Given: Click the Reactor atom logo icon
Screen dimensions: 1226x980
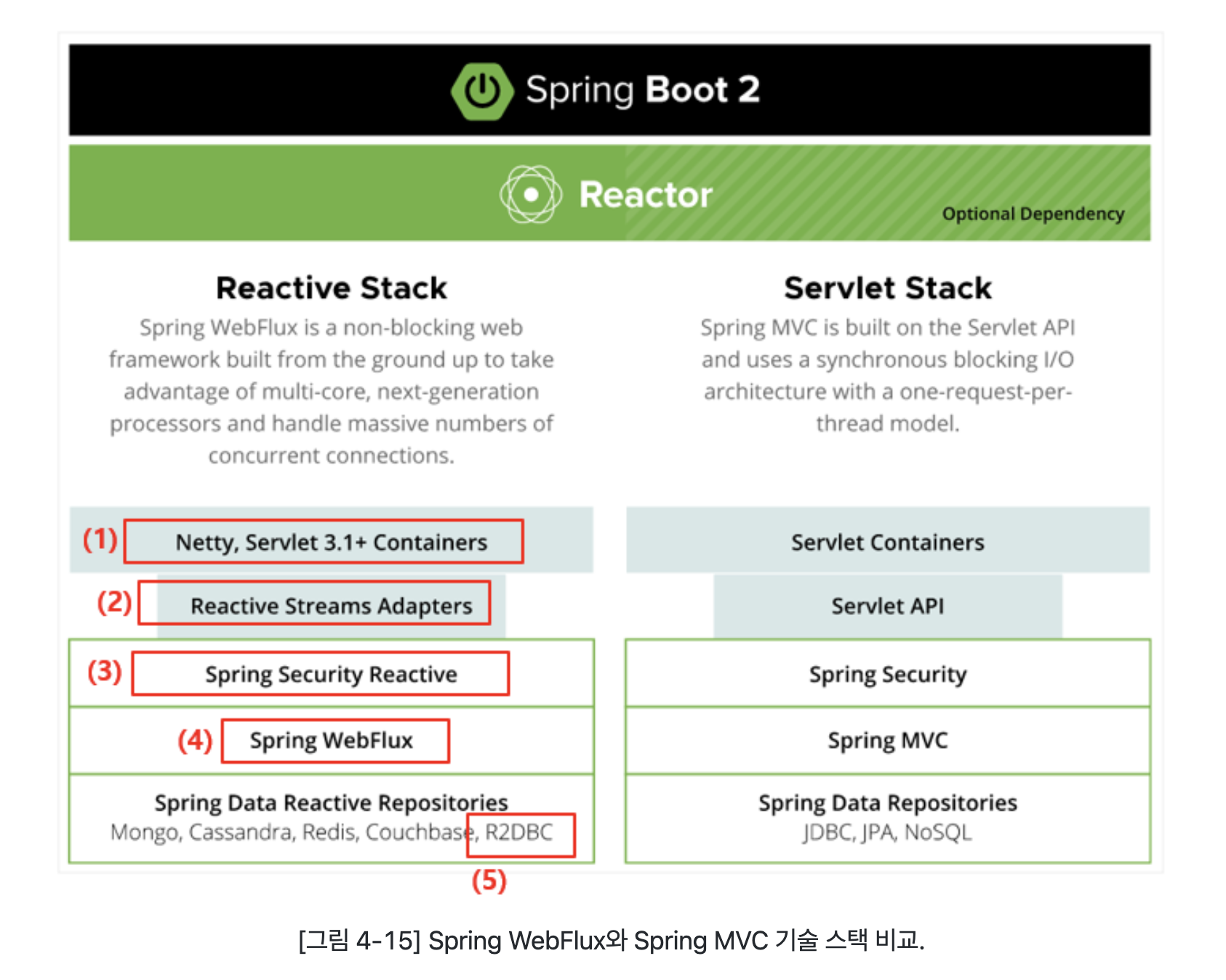Looking at the screenshot, I should pyautogui.click(x=531, y=194).
